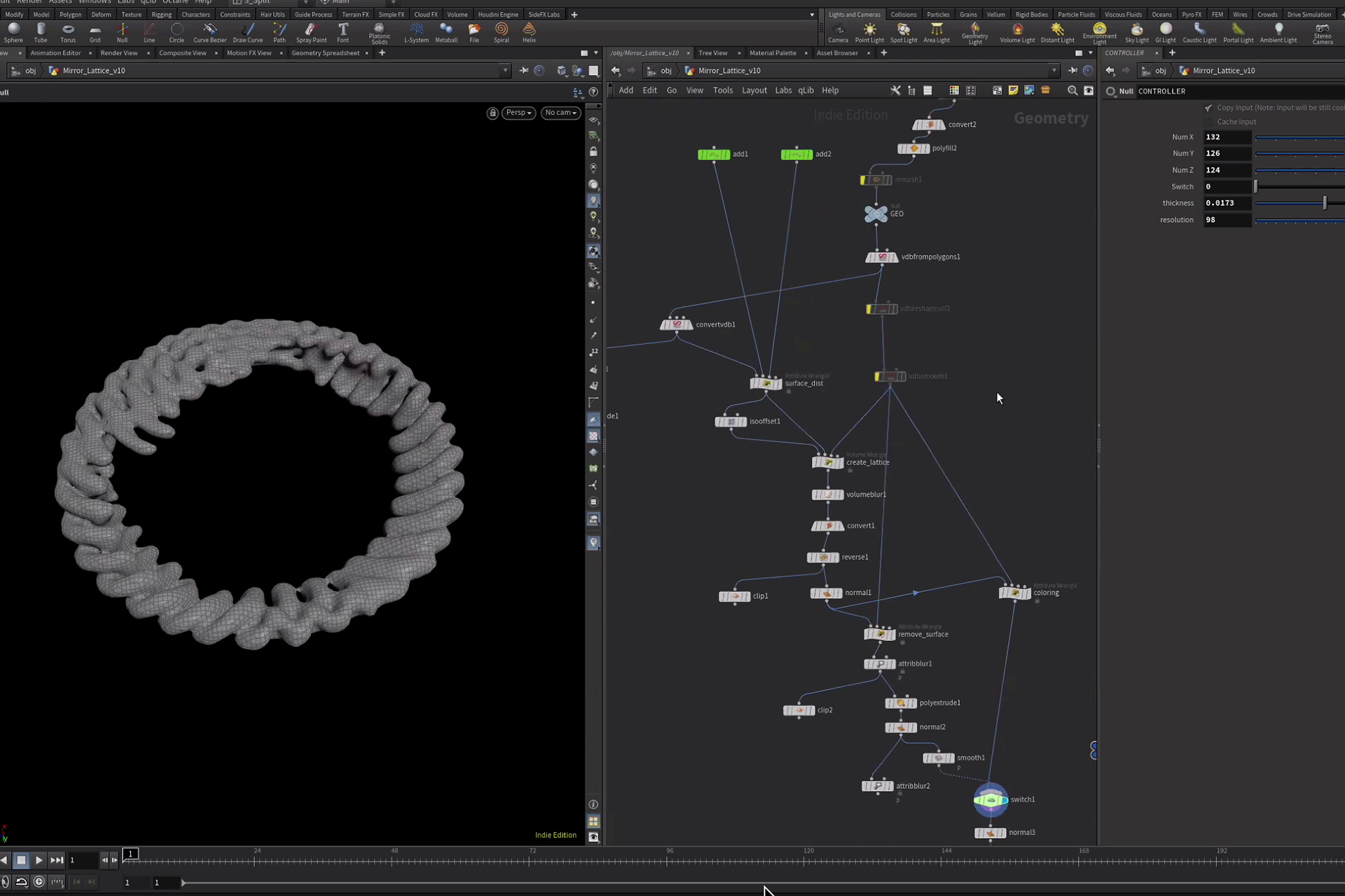Viewport: 1345px width, 896px height.
Task: Select the switch1 node
Action: click(991, 799)
